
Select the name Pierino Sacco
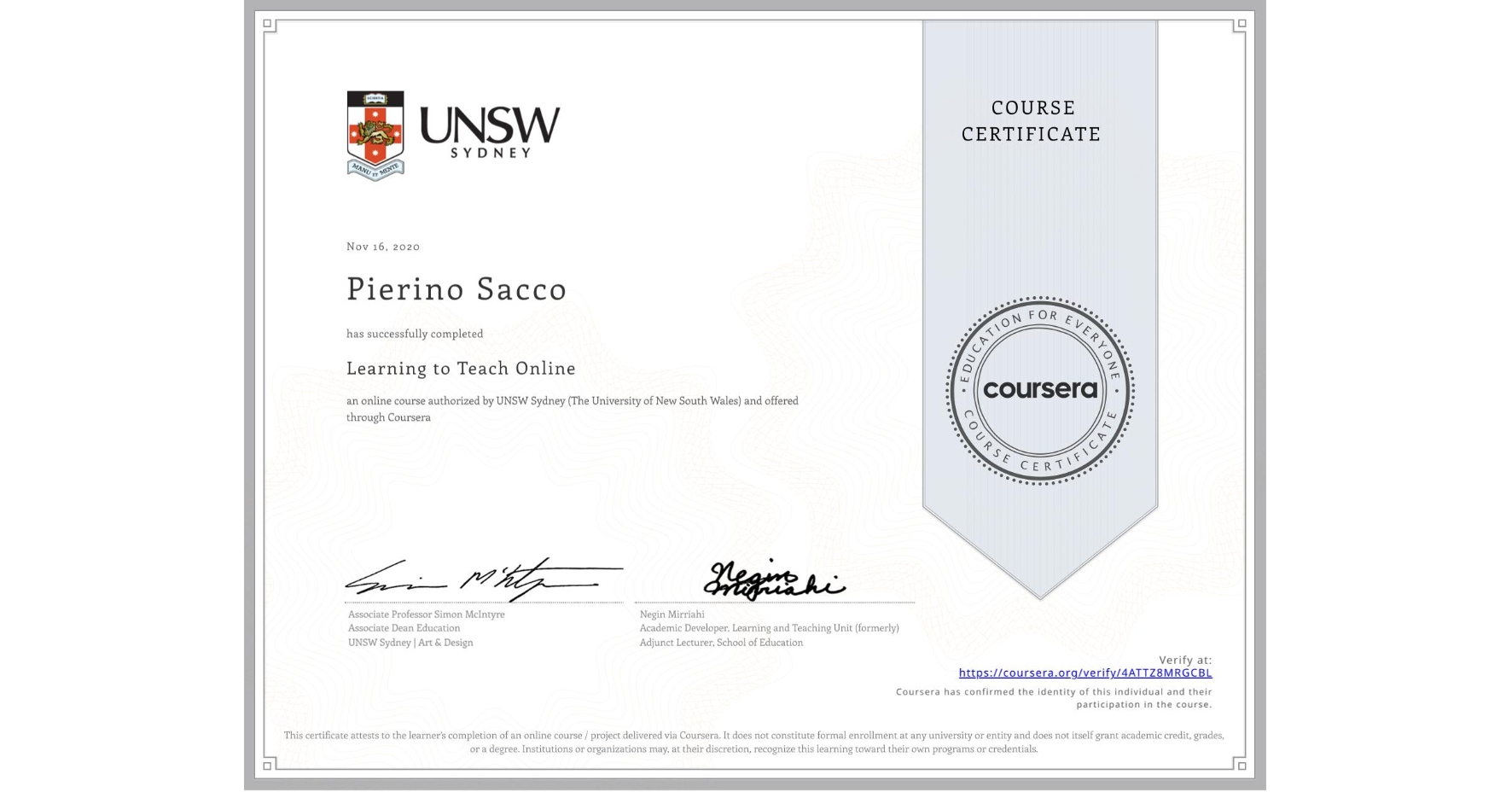click(457, 289)
